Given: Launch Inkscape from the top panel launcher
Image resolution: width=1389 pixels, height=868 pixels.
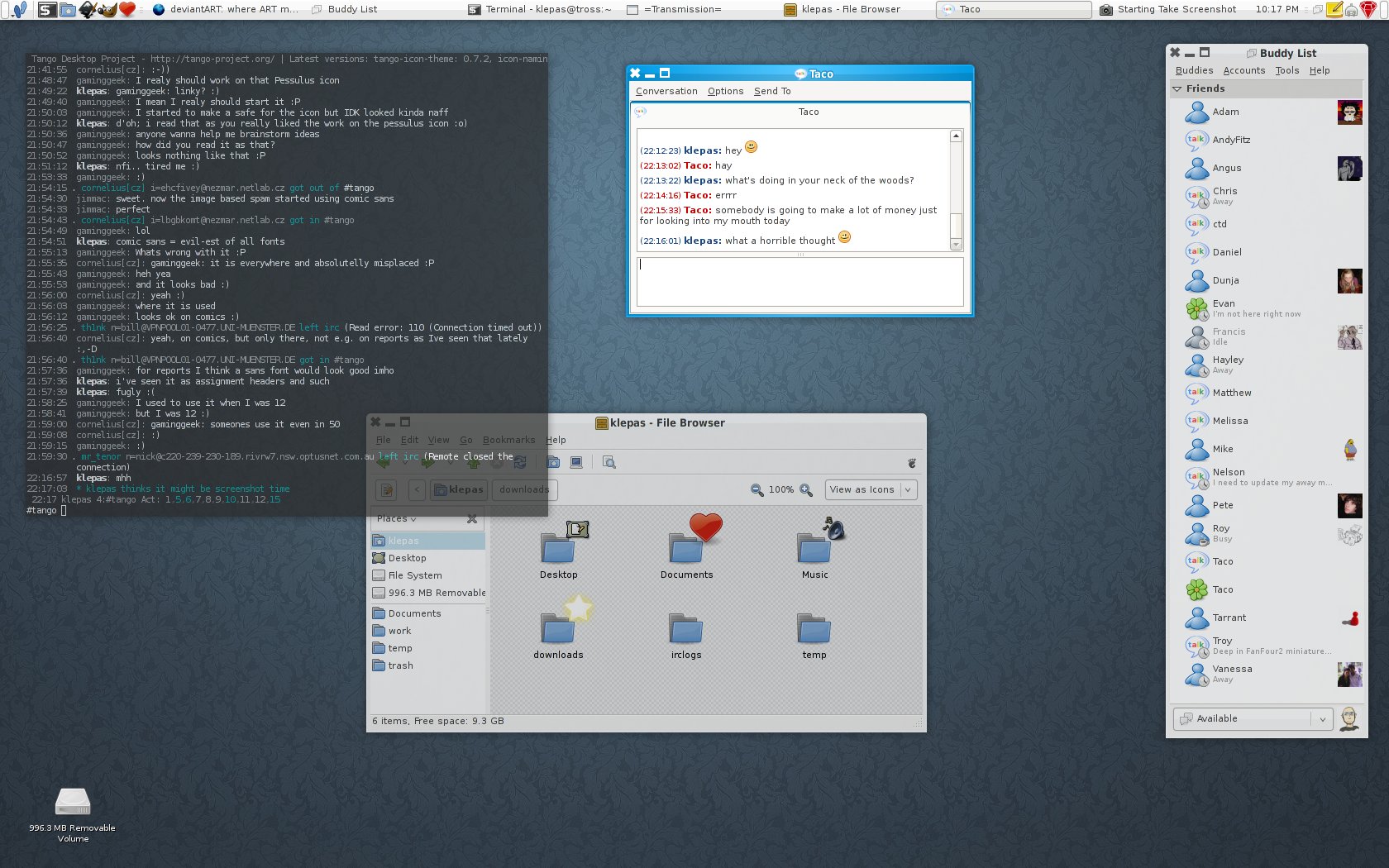Looking at the screenshot, I should point(88,9).
